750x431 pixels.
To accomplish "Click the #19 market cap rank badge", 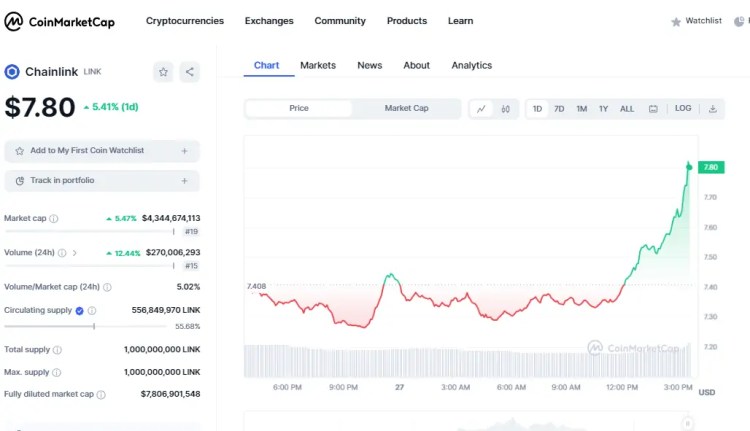I will pos(191,232).
